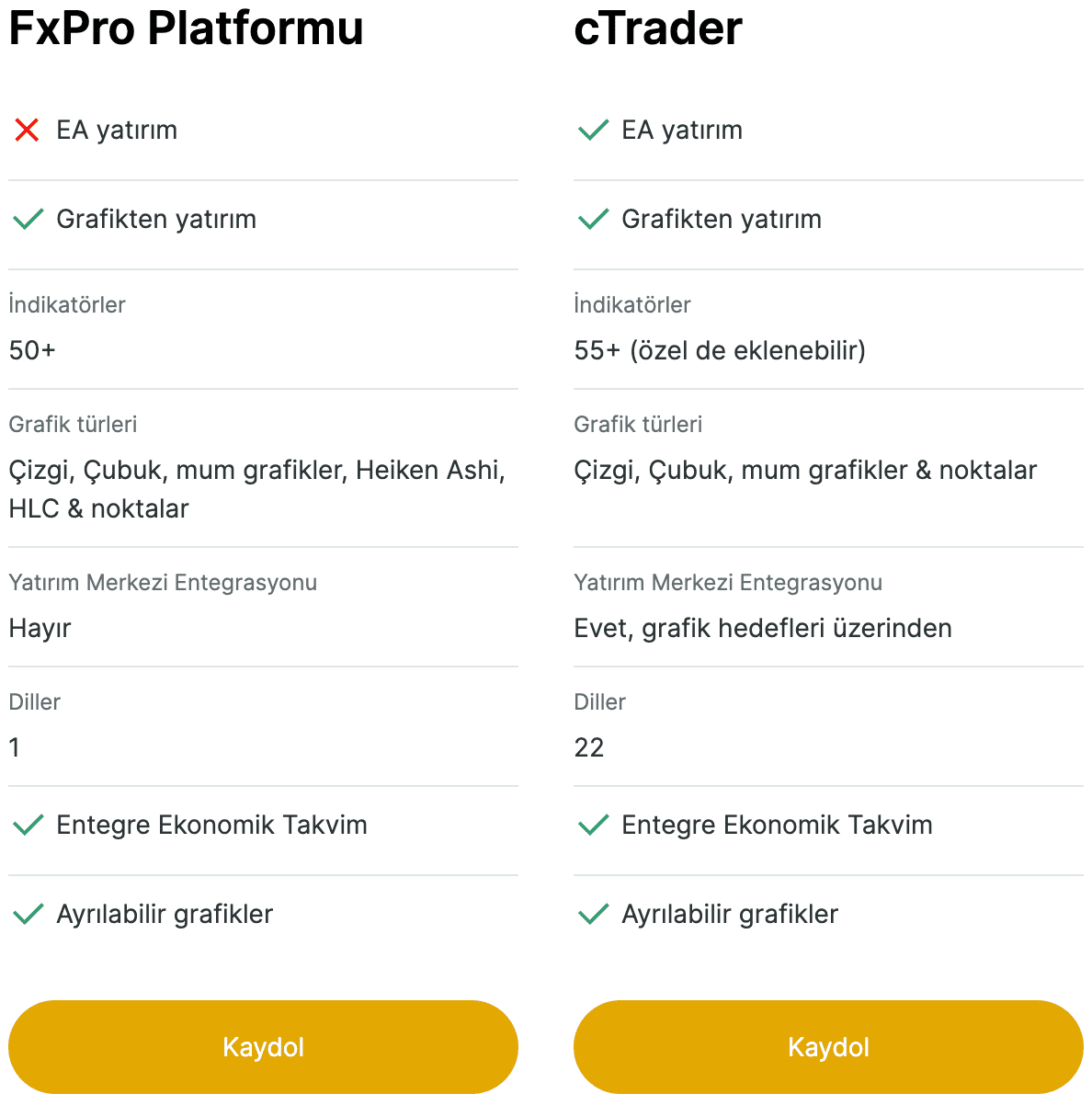Click FxPro Ayrılabilir grafikler checkmark
Viewport: 1092px width, 1105px height.
pos(28,914)
